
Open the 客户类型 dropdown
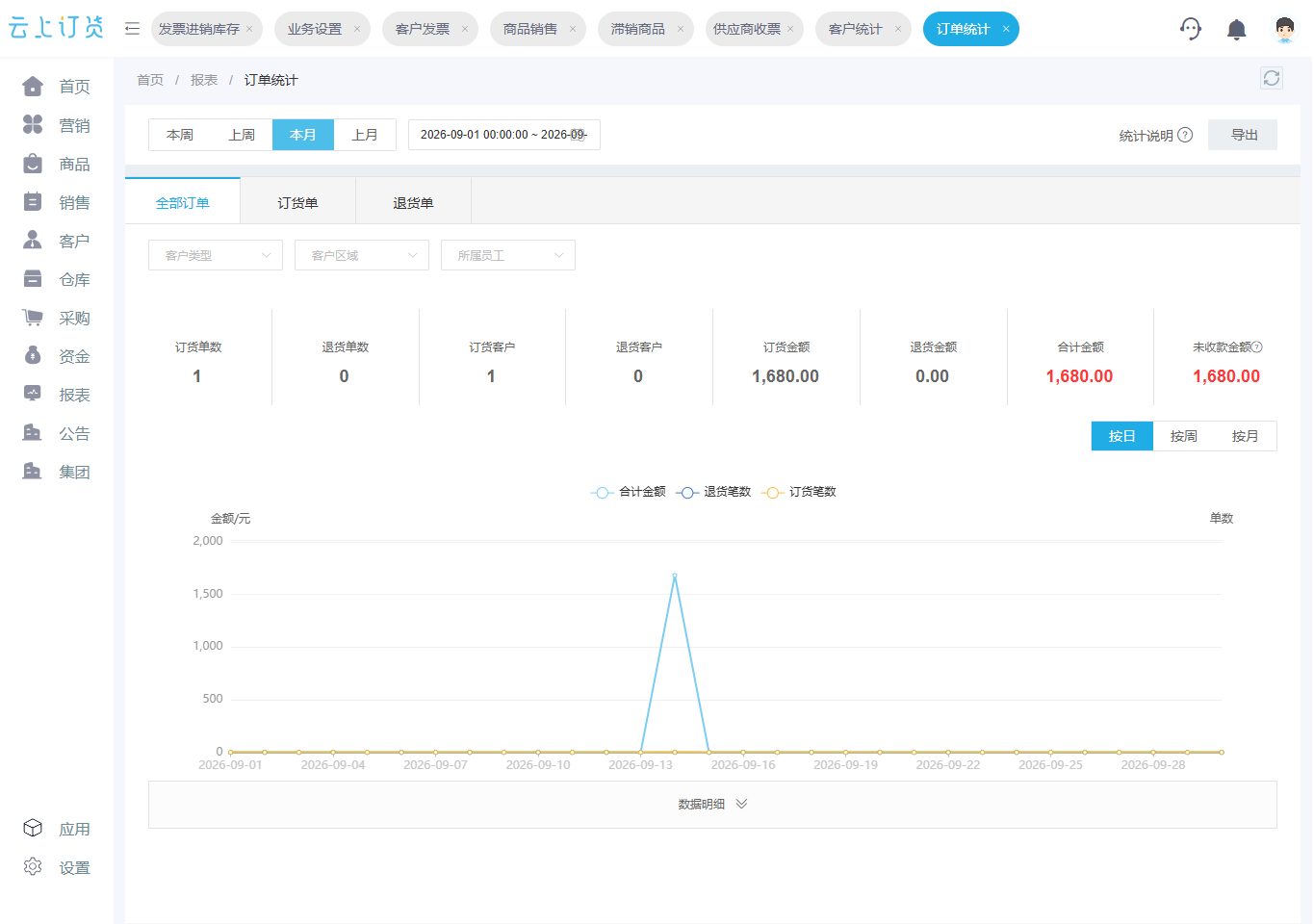tap(216, 255)
